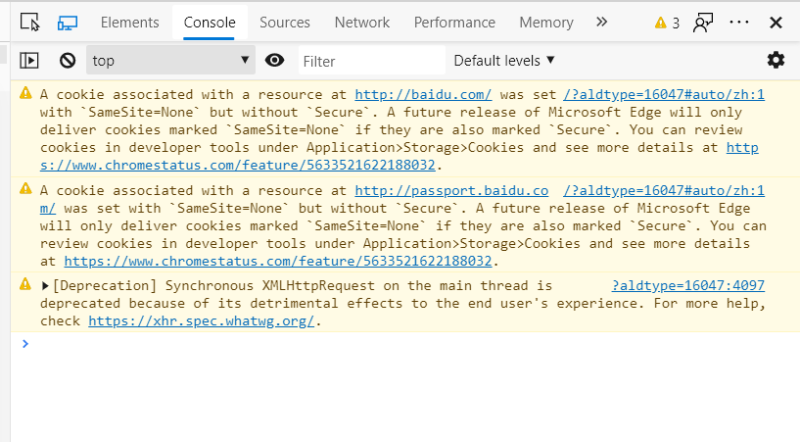800x442 pixels.
Task: Open source link /?aldtype=16047#auto/zh:1 in first warning
Action: pyautogui.click(x=664, y=94)
